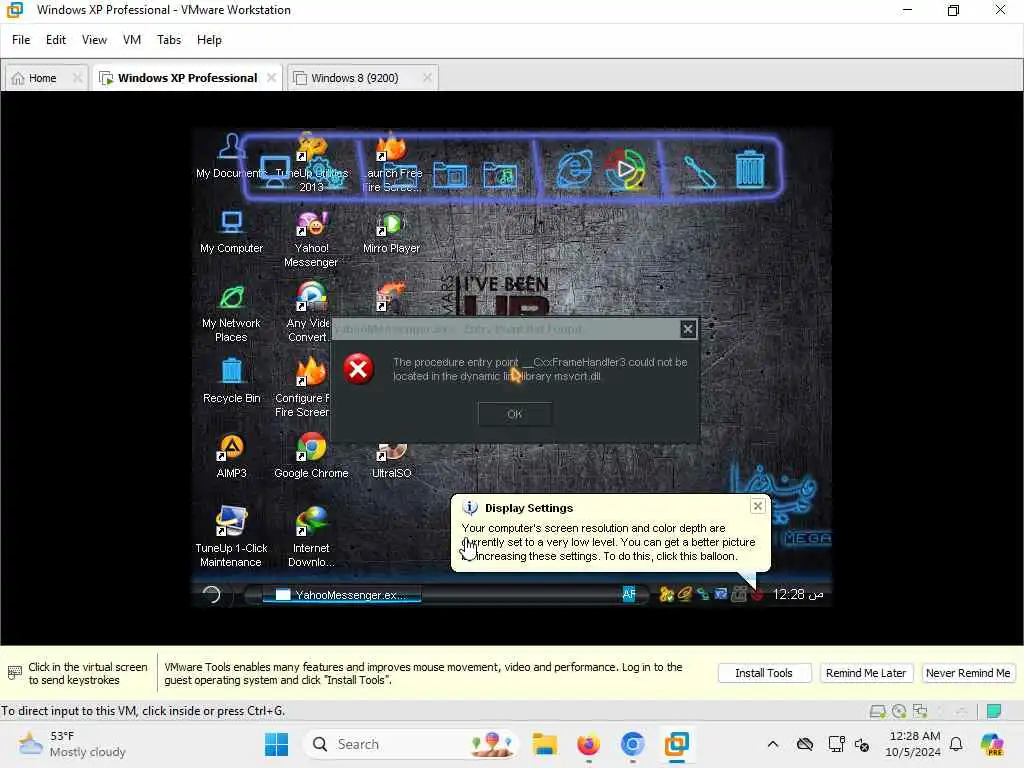1024x768 pixels.
Task: Open the View menu
Action: click(x=94, y=40)
